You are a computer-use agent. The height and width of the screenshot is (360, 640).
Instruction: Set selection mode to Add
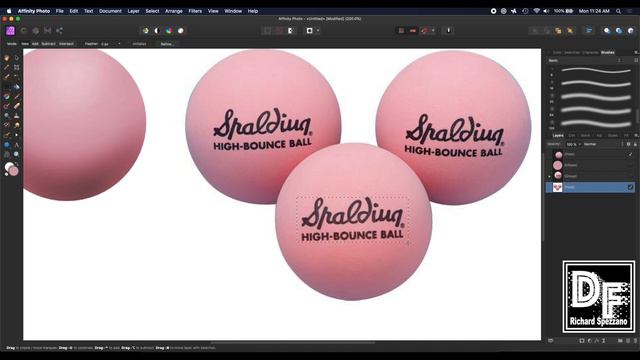35,44
